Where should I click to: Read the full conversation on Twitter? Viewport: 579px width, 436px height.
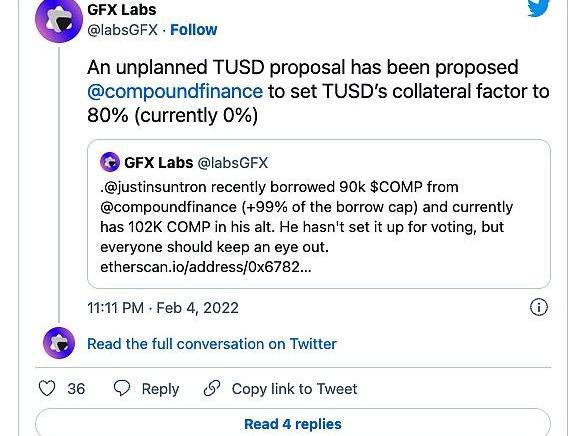coord(212,344)
